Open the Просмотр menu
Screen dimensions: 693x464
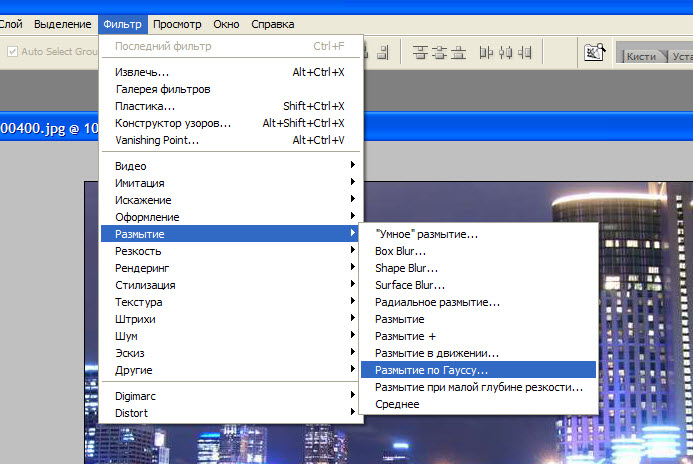click(x=177, y=24)
